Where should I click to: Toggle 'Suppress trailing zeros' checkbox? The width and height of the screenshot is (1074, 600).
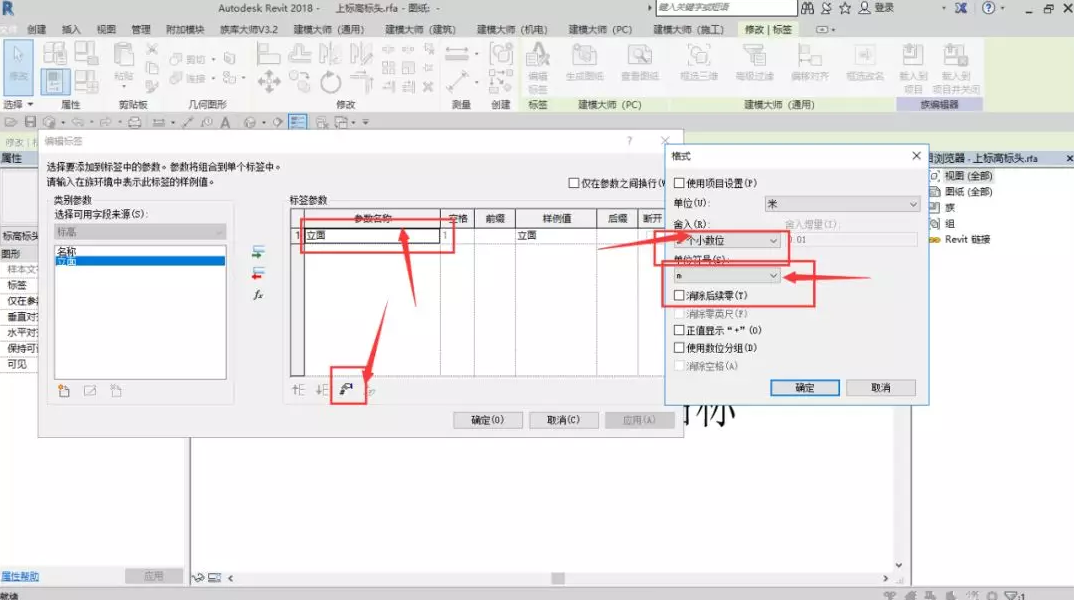(x=680, y=296)
